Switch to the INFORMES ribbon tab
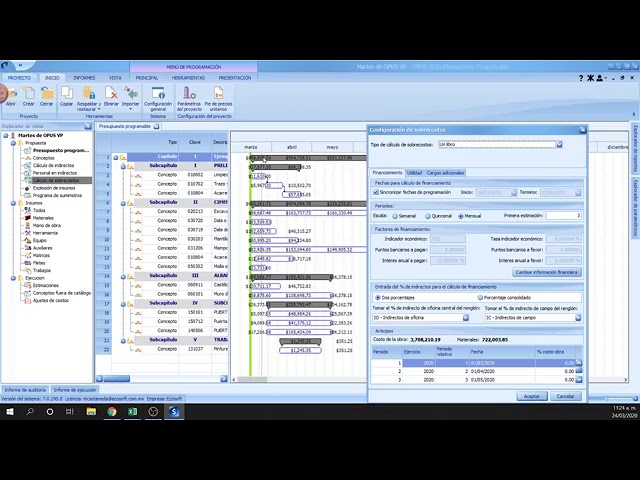640x480 pixels. pyautogui.click(x=84, y=78)
